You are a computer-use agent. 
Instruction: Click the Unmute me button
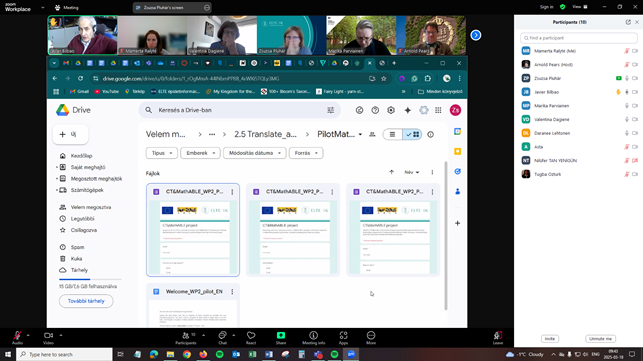tap(600, 338)
